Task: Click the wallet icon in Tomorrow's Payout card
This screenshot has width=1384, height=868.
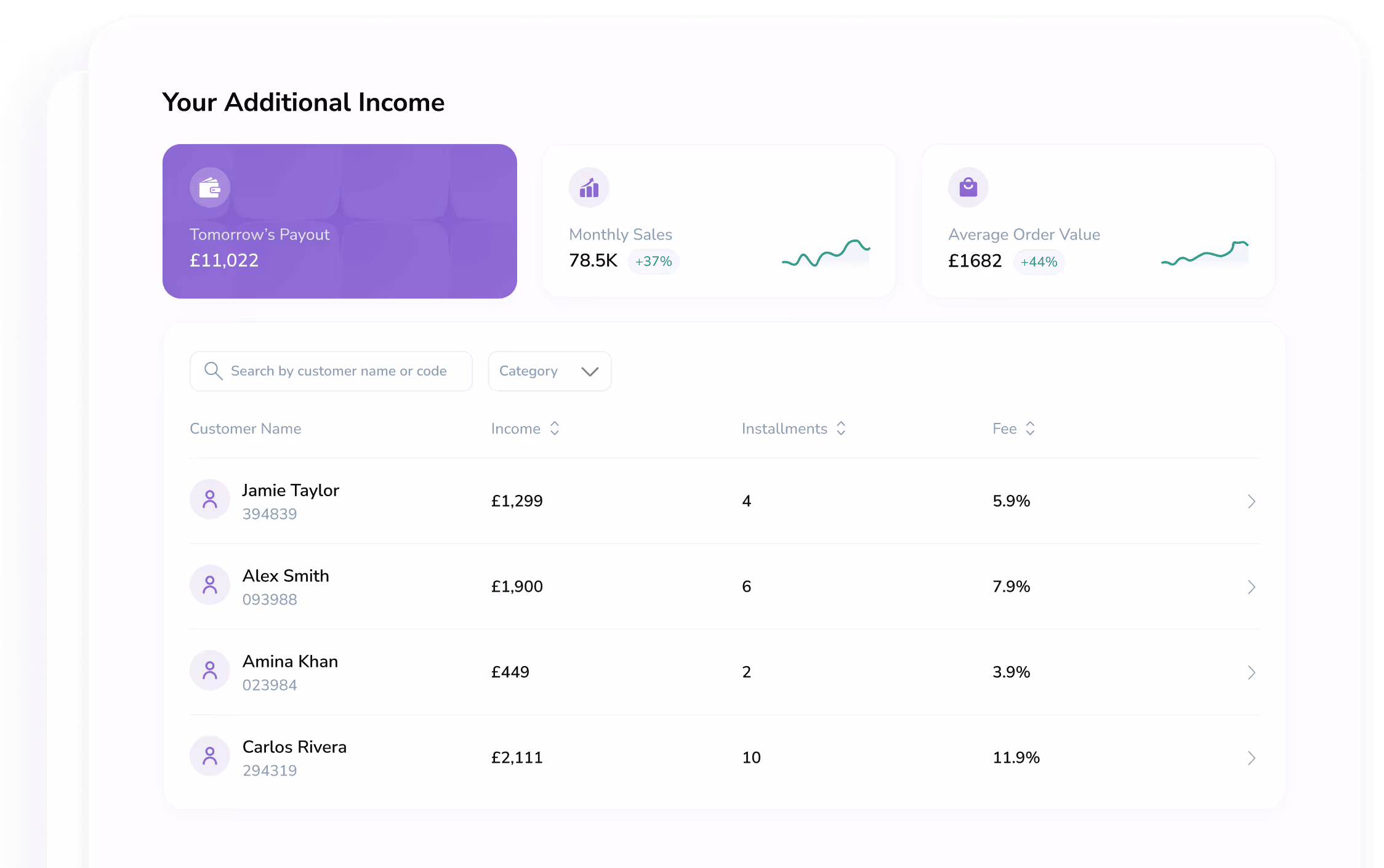Action: click(210, 188)
